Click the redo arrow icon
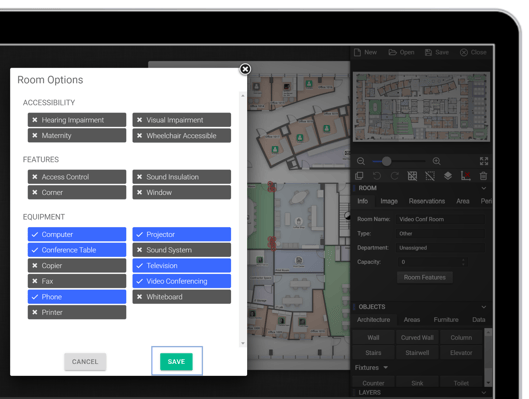The height and width of the screenshot is (399, 529). (394, 176)
